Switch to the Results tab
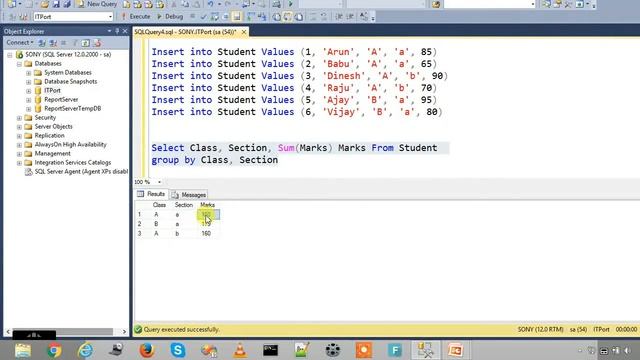The width and height of the screenshot is (640, 360). click(151, 194)
